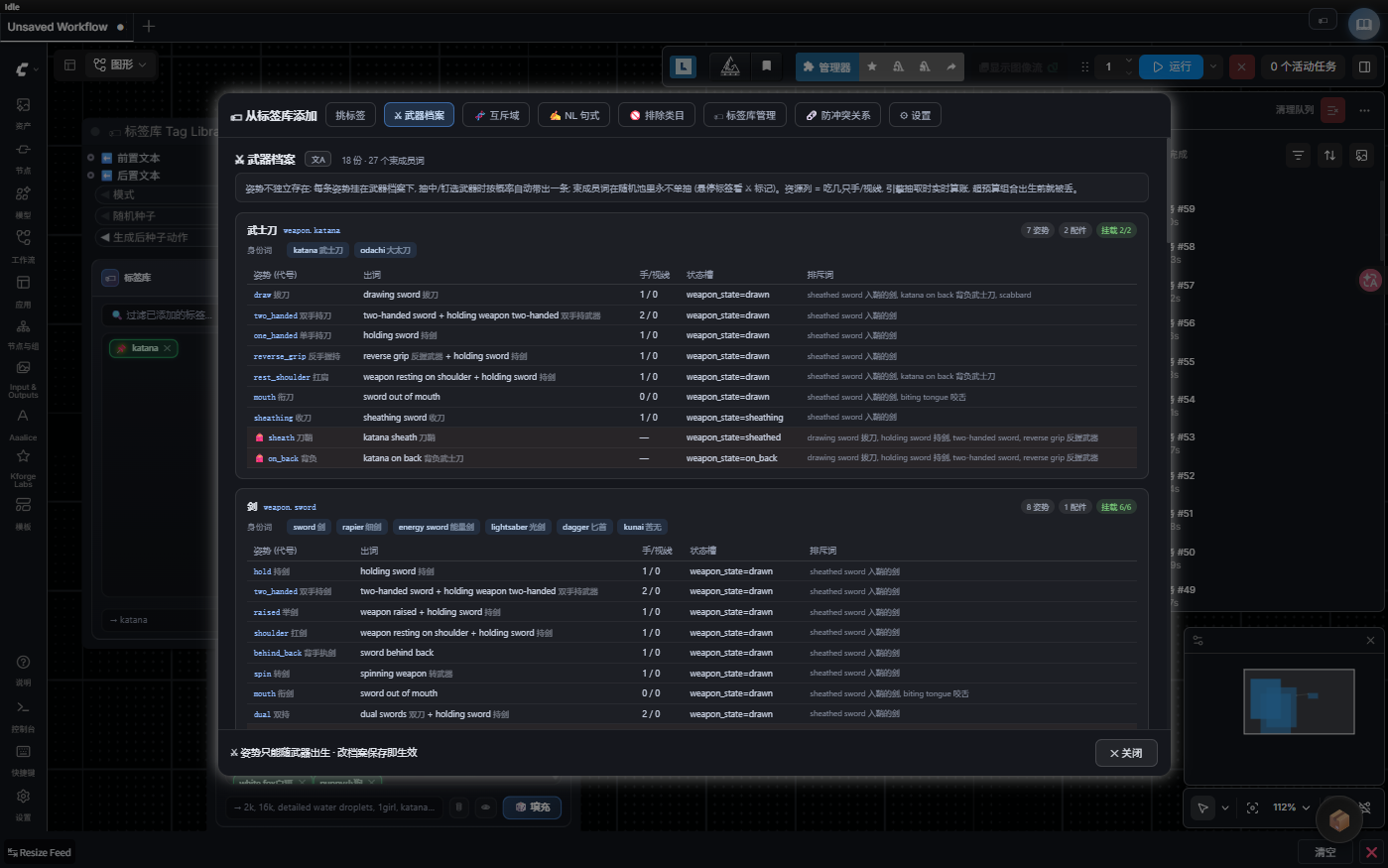Toggle the 前置文本 input dot on the node
This screenshot has height=868, width=1388.
click(91, 158)
